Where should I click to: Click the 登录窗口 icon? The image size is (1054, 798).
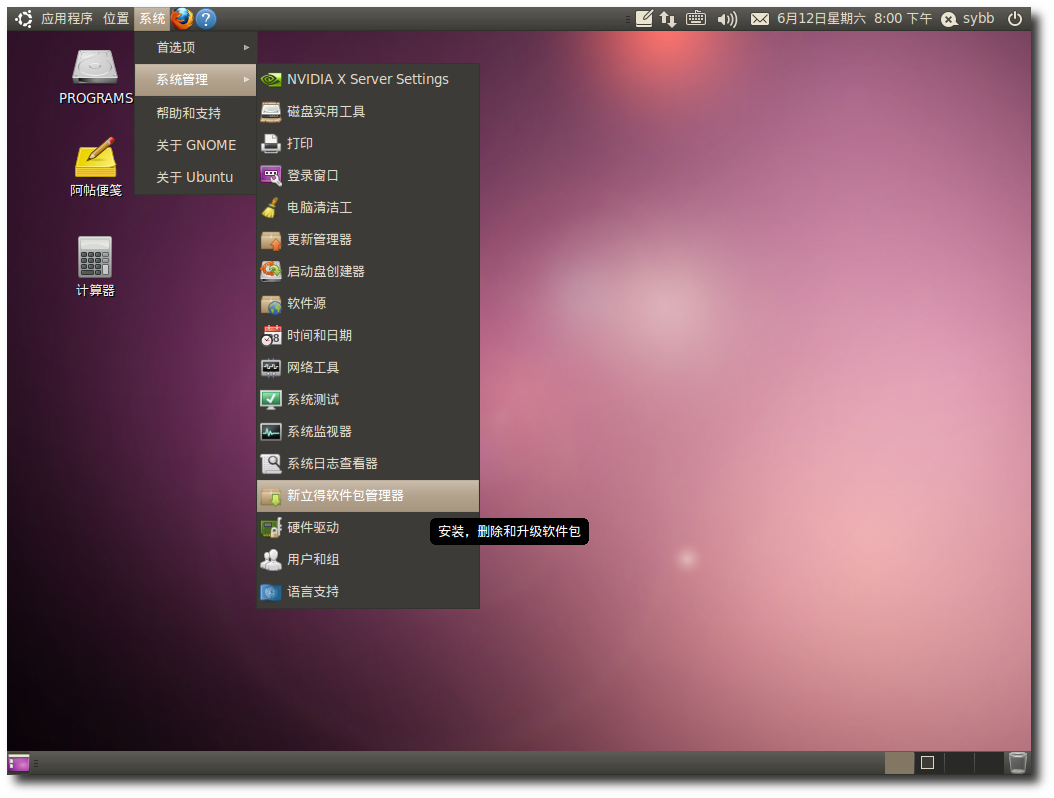(271, 175)
